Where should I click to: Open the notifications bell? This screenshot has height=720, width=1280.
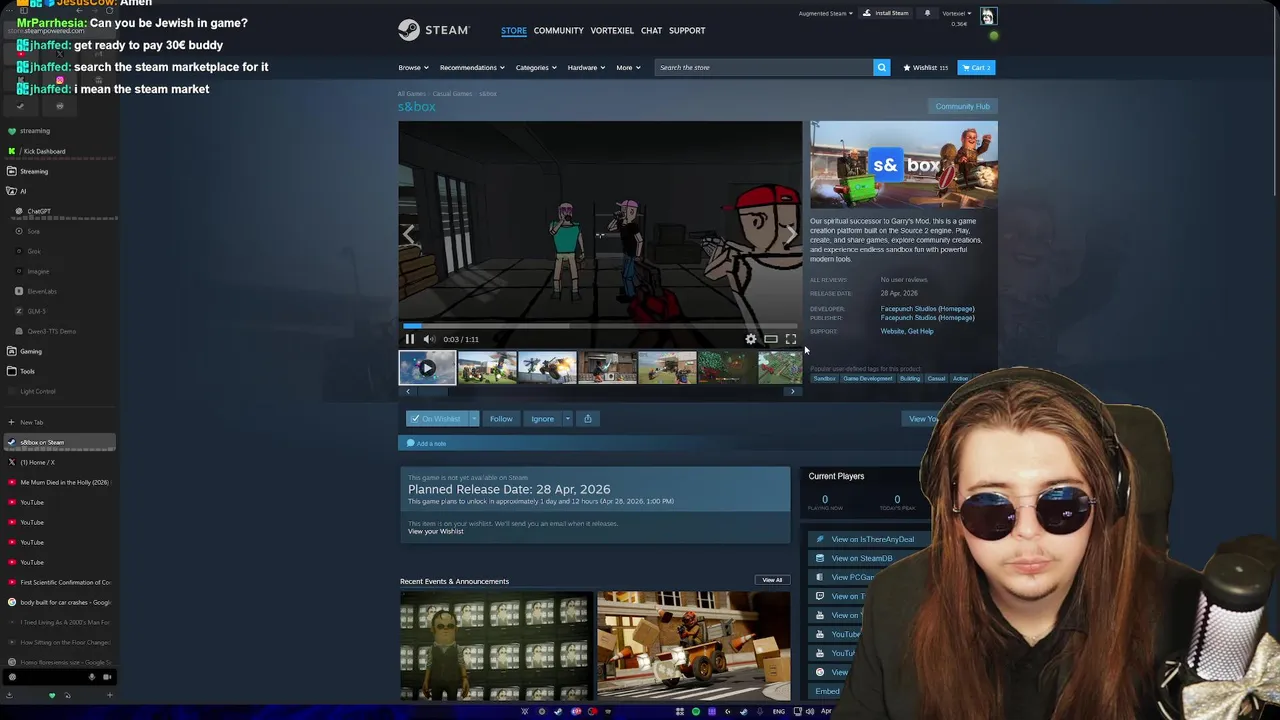(927, 13)
